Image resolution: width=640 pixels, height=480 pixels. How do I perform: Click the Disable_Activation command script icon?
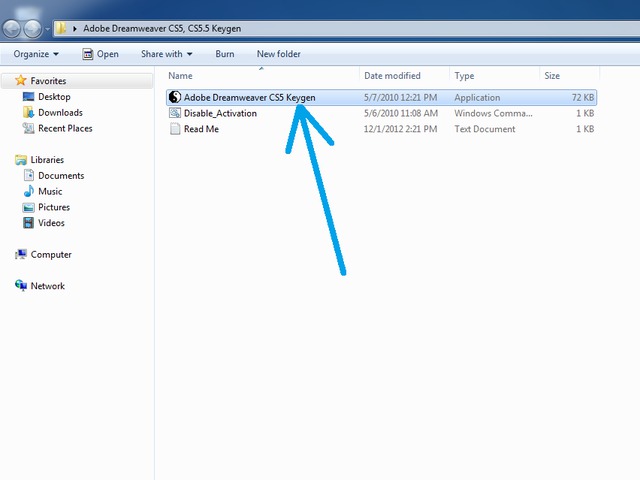click(175, 113)
